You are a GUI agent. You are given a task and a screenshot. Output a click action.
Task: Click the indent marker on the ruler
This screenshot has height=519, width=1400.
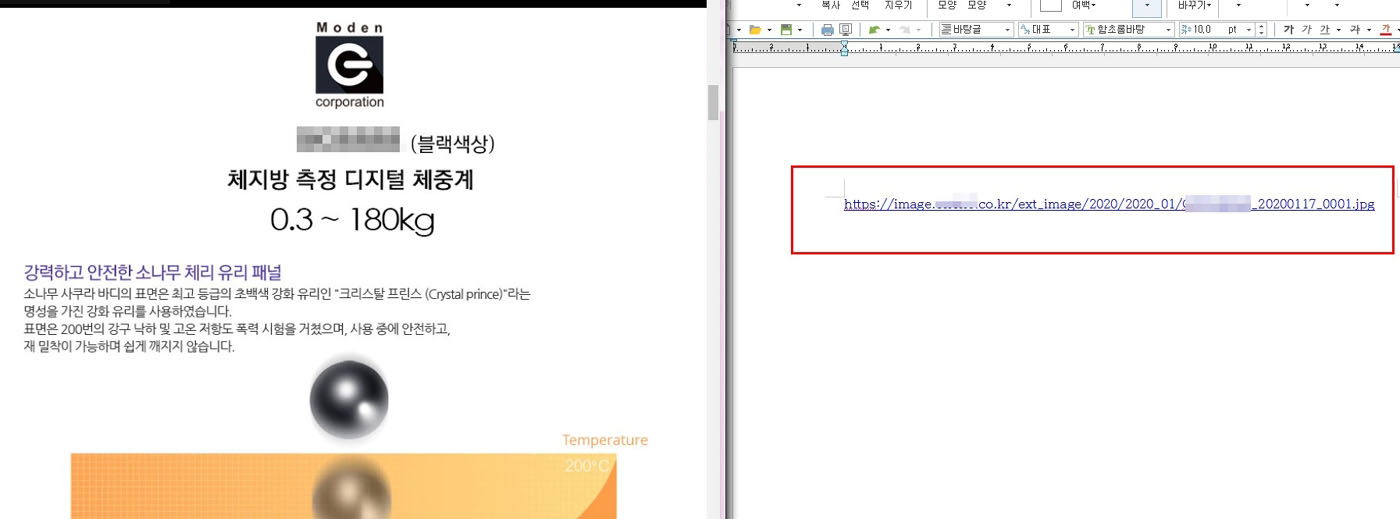tap(844, 47)
